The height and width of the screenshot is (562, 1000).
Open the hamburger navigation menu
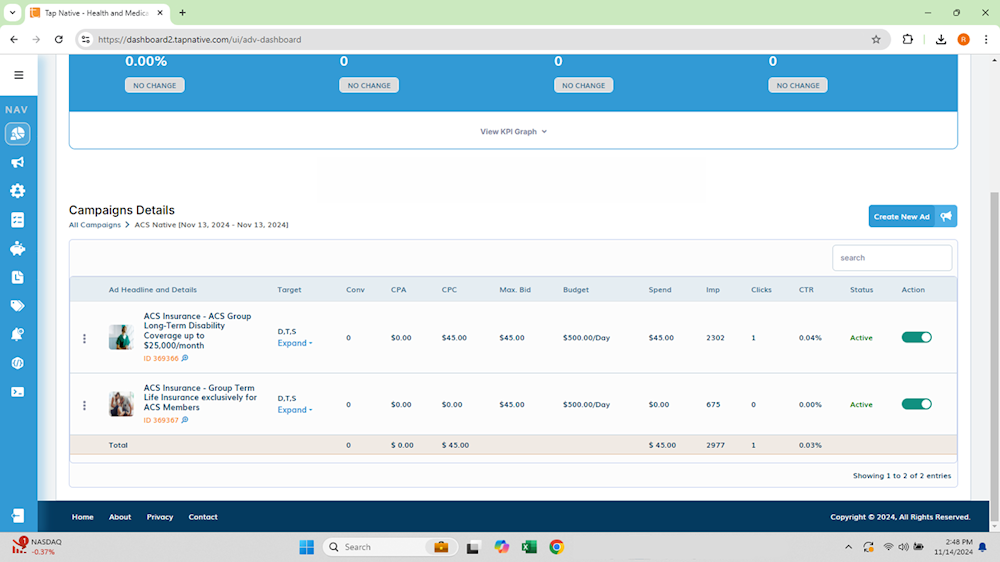(18, 75)
